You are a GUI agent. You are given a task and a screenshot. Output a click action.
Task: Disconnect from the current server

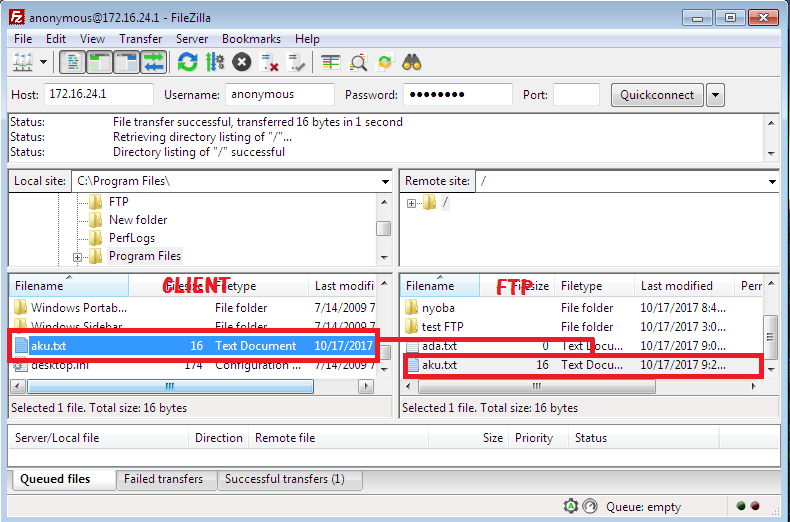(x=269, y=62)
